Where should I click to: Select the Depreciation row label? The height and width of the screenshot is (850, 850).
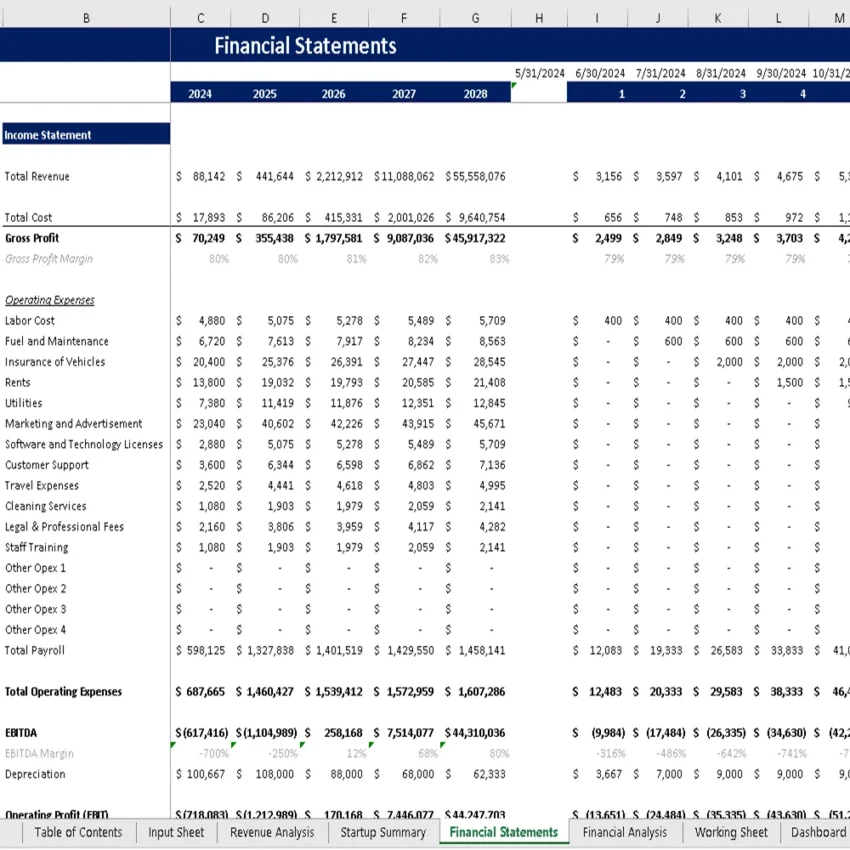tap(33, 773)
